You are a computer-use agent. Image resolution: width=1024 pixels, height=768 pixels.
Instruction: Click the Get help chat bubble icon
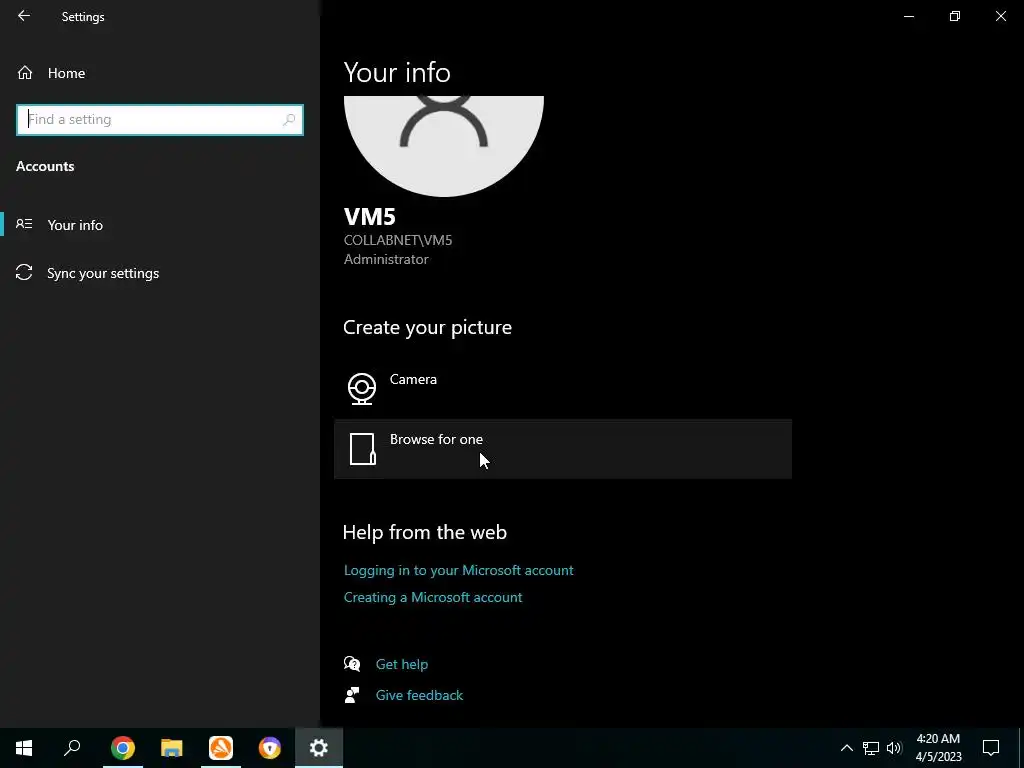tap(352, 664)
